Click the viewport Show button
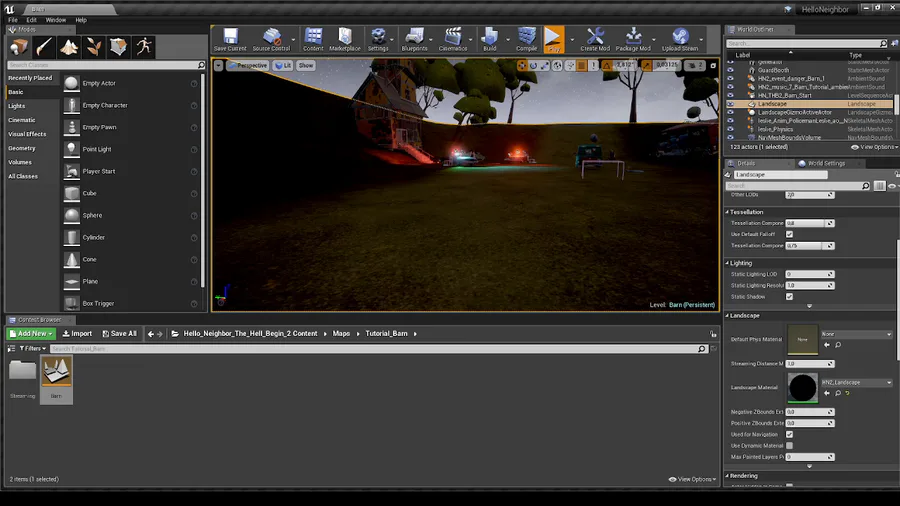Screen dimensions: 900x506 306,65
